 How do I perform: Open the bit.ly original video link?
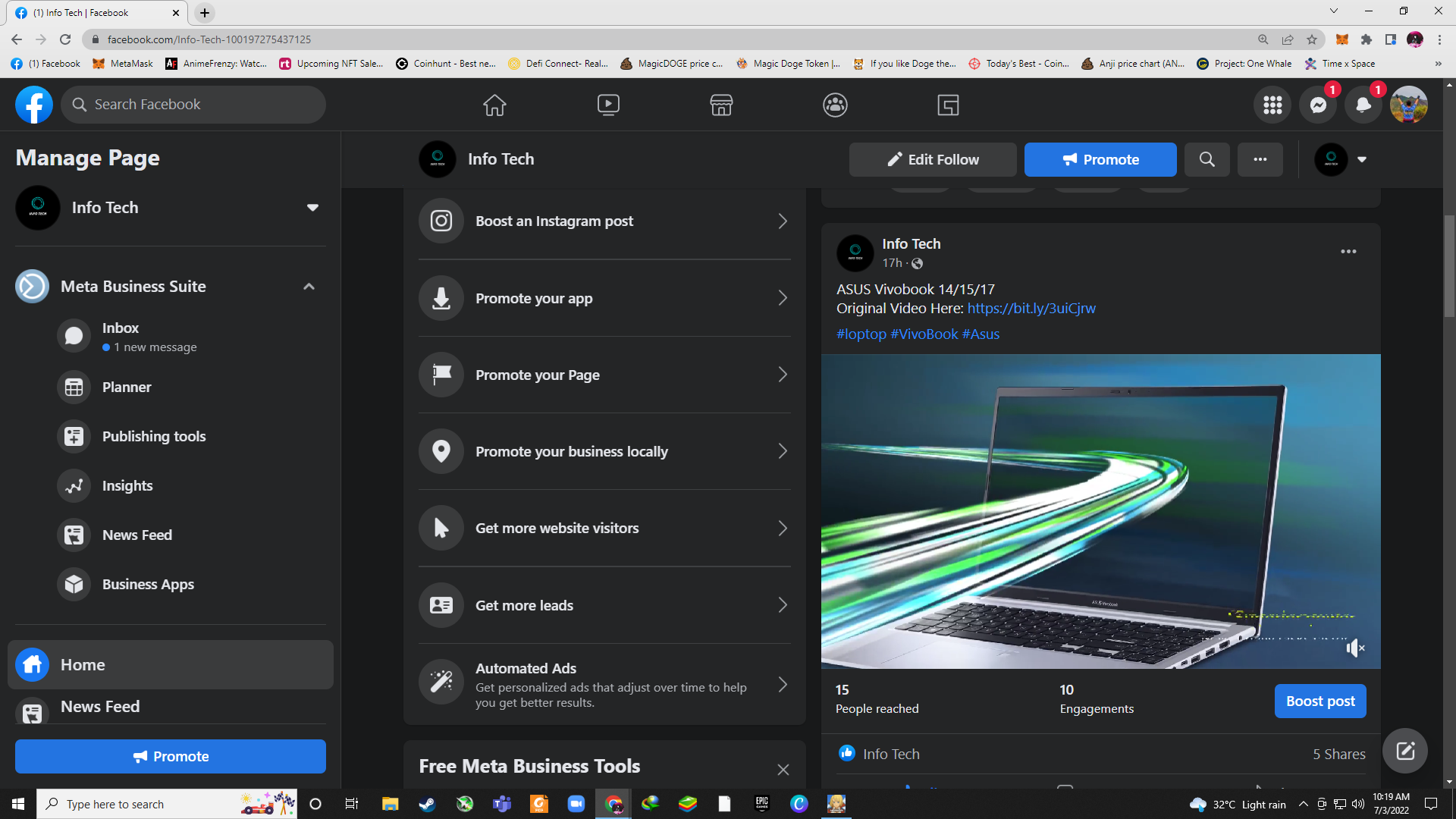pos(1031,308)
